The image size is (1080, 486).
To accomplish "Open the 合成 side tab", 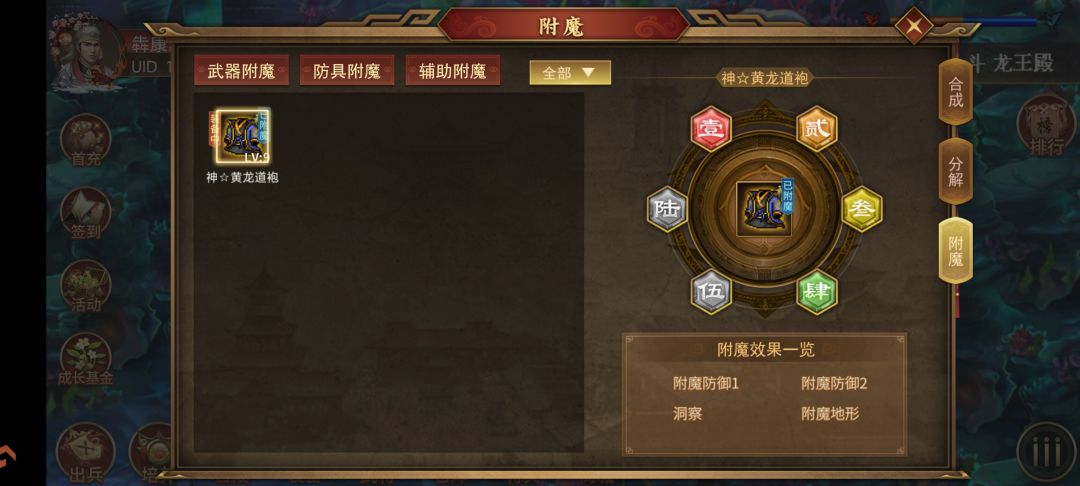I will (x=955, y=92).
